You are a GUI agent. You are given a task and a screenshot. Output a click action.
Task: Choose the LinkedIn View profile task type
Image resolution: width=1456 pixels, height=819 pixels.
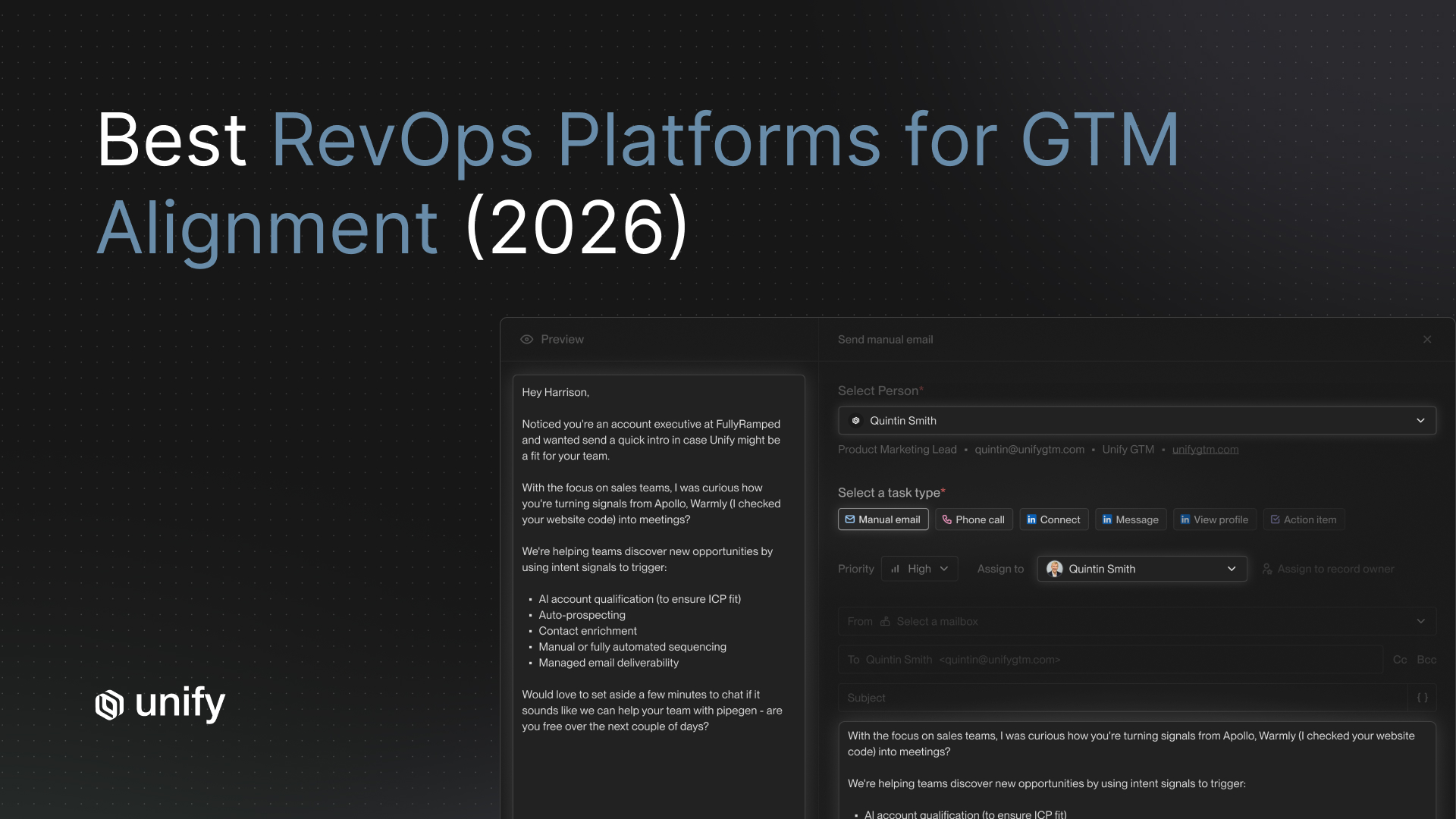pos(1214,519)
